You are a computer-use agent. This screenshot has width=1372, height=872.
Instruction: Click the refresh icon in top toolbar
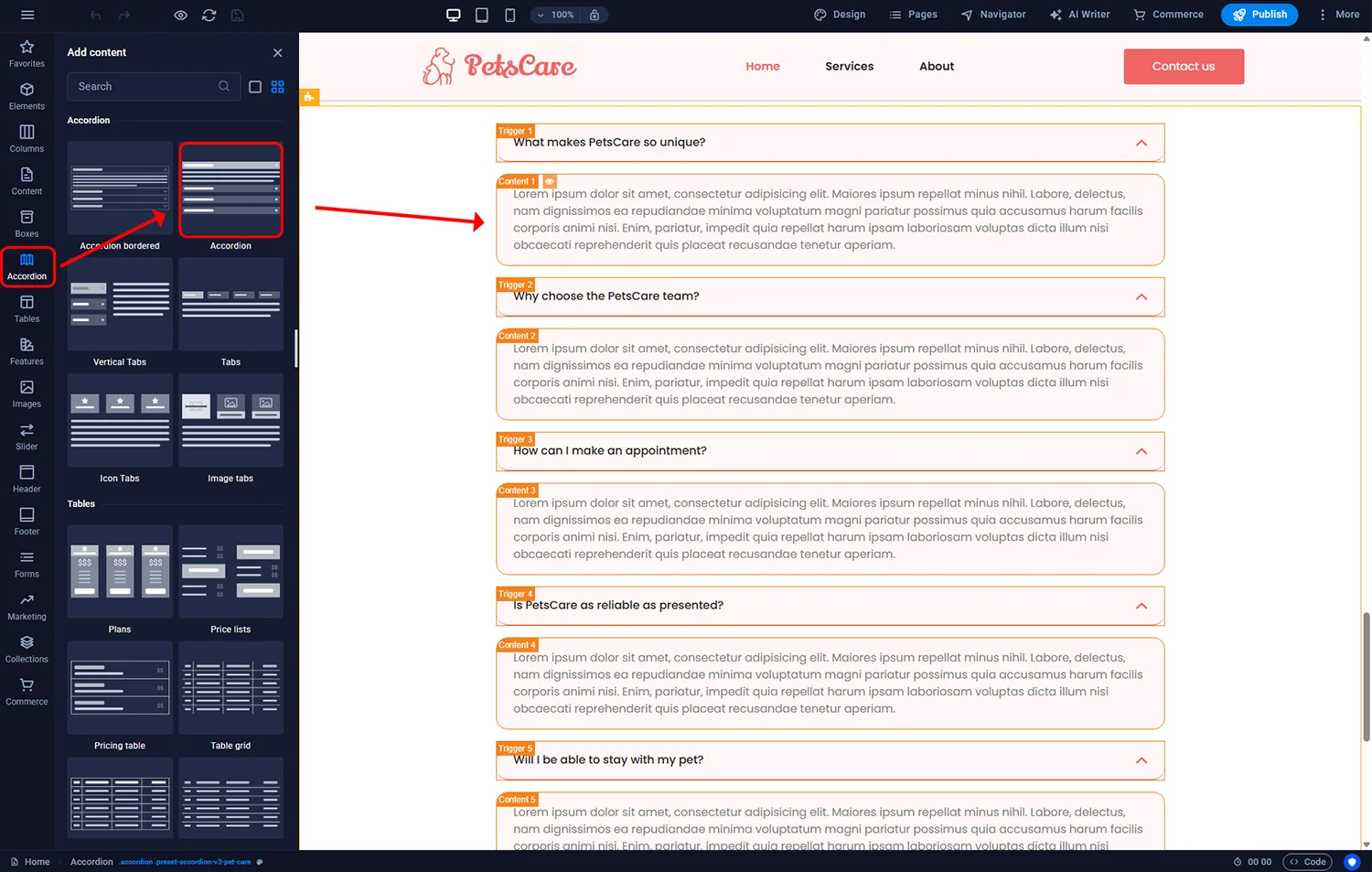[x=209, y=15]
